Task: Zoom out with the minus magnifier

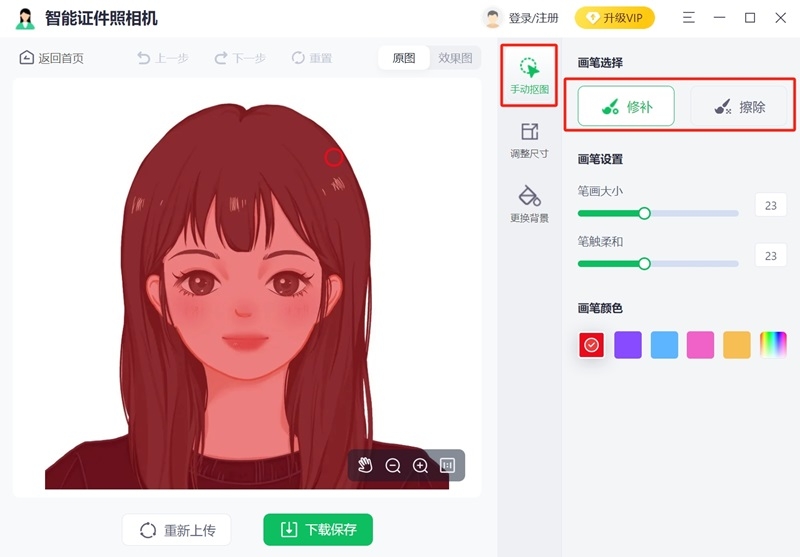Action: point(393,465)
